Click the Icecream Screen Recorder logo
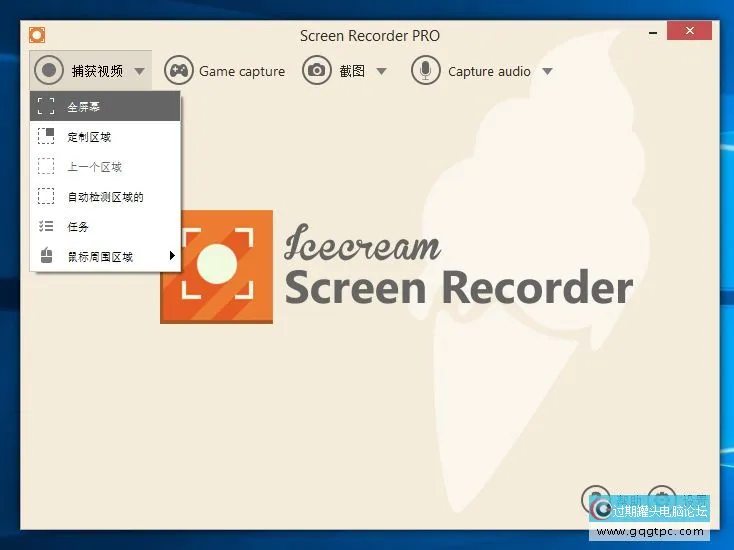 pos(216,266)
